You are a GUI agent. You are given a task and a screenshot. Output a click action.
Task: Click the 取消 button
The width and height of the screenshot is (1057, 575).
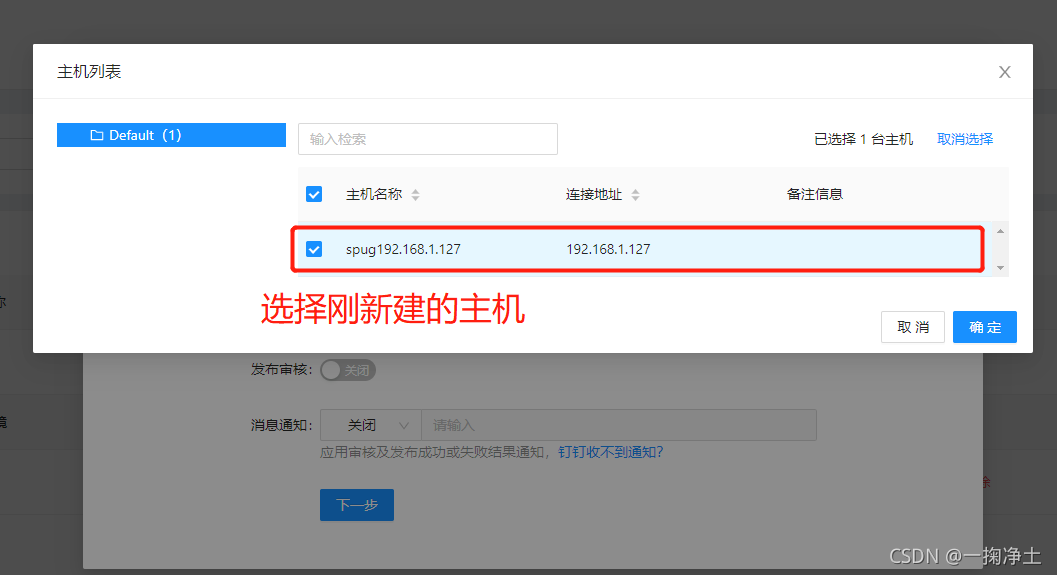tap(913, 327)
